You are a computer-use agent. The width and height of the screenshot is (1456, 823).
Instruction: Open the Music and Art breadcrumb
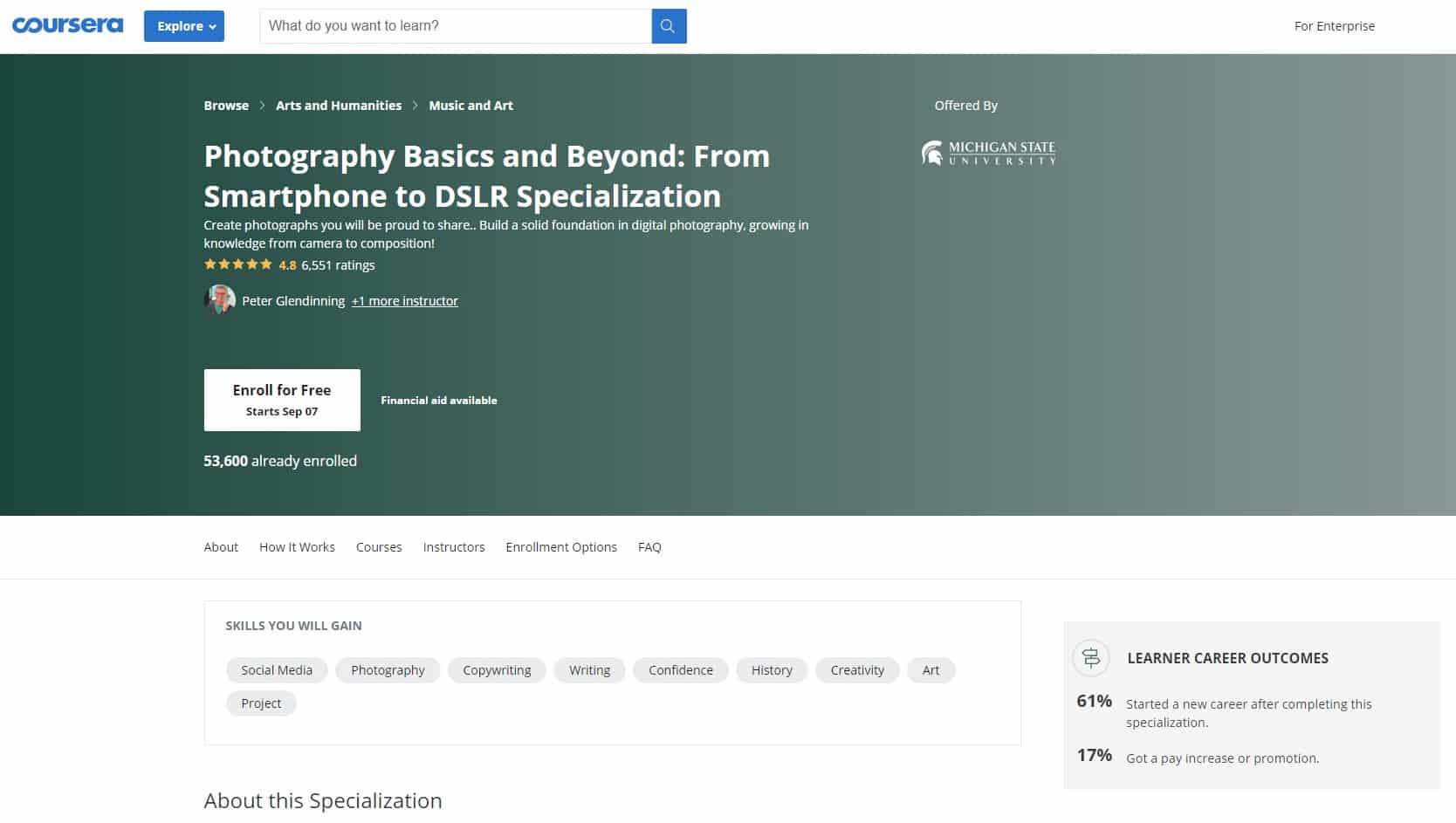point(470,106)
